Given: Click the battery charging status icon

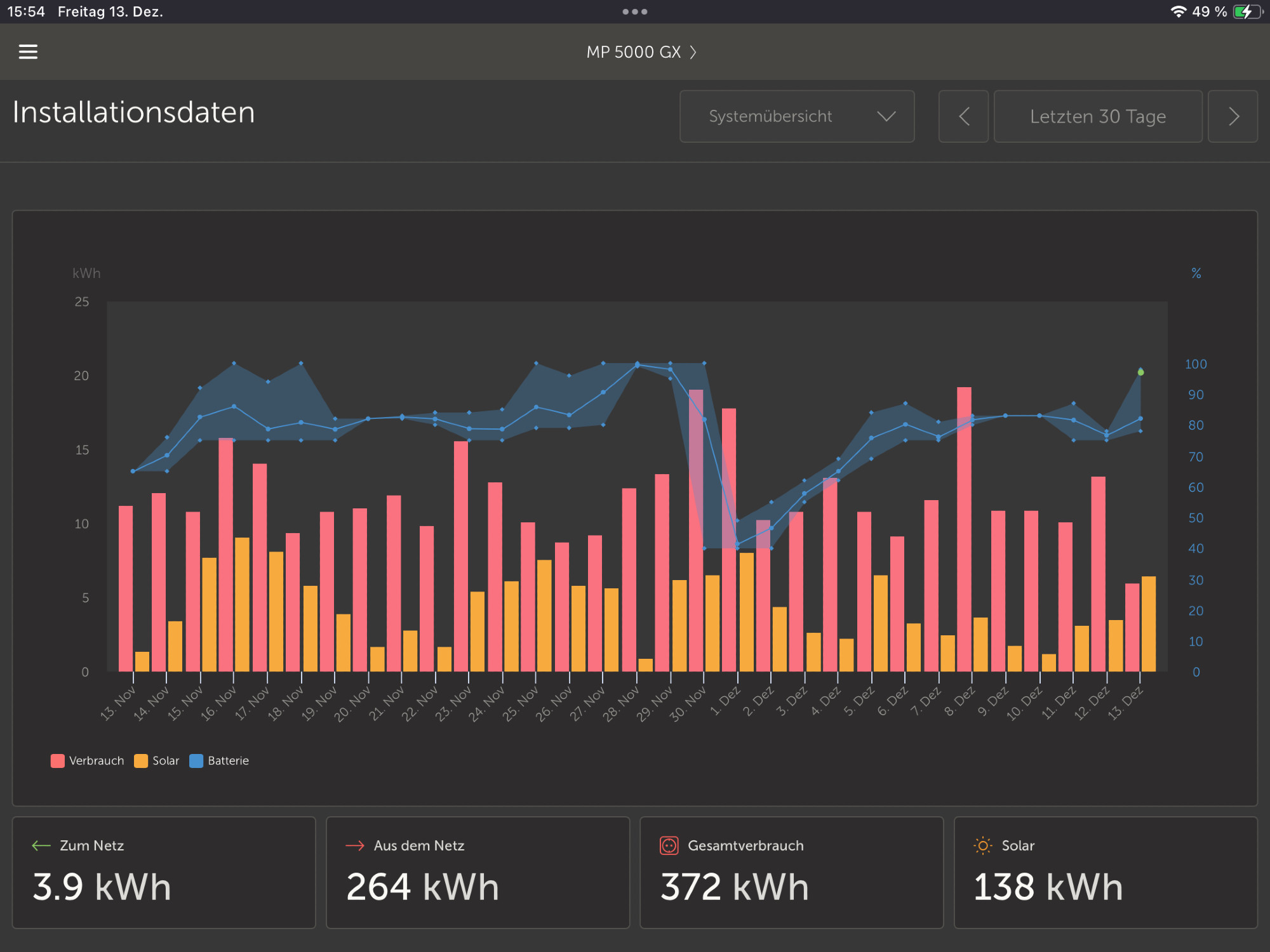Looking at the screenshot, I should (1247, 11).
